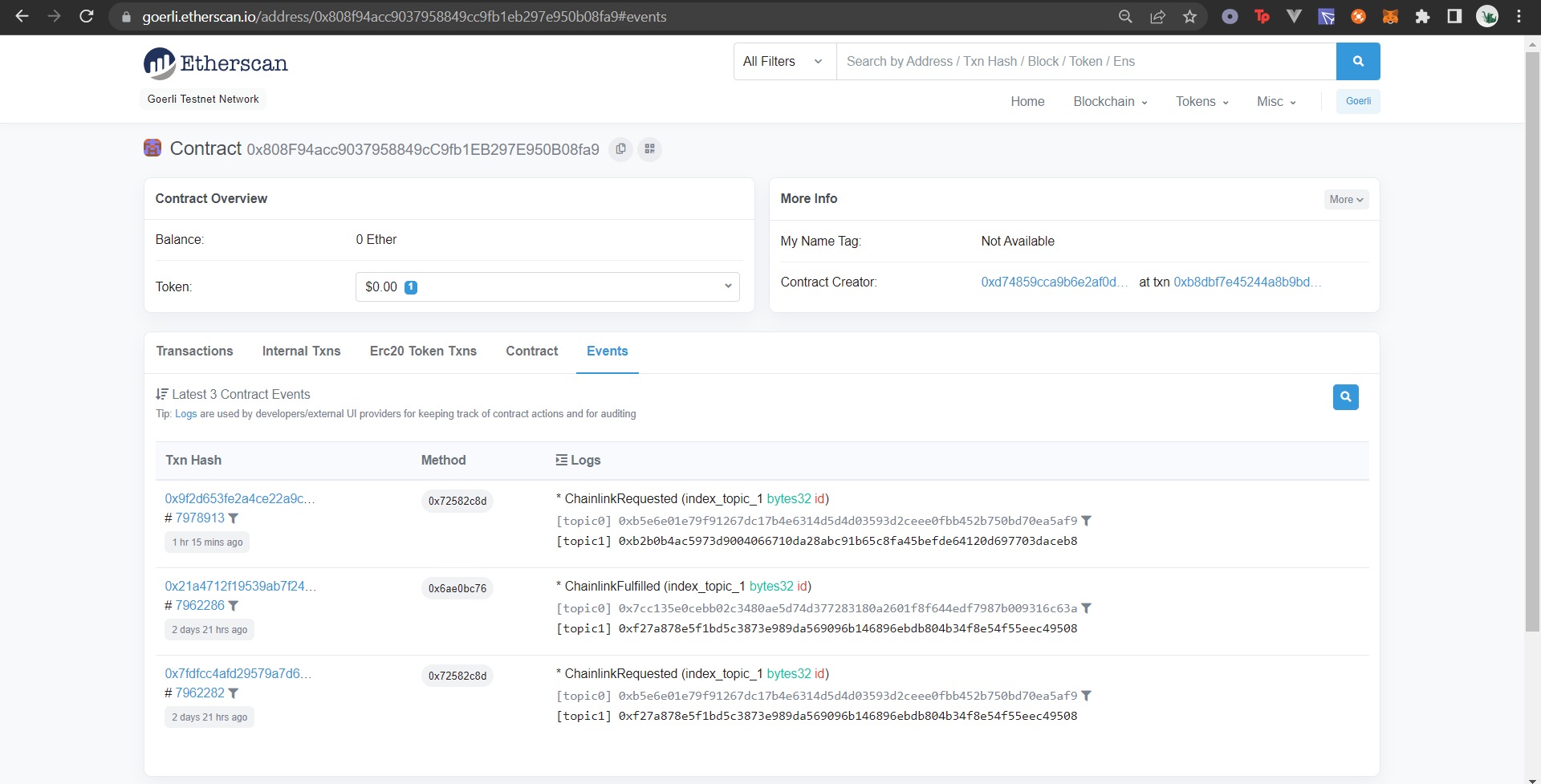Filter by topic0 of first ChainlinkRequested event
The height and width of the screenshot is (784, 1541).
(x=1087, y=522)
